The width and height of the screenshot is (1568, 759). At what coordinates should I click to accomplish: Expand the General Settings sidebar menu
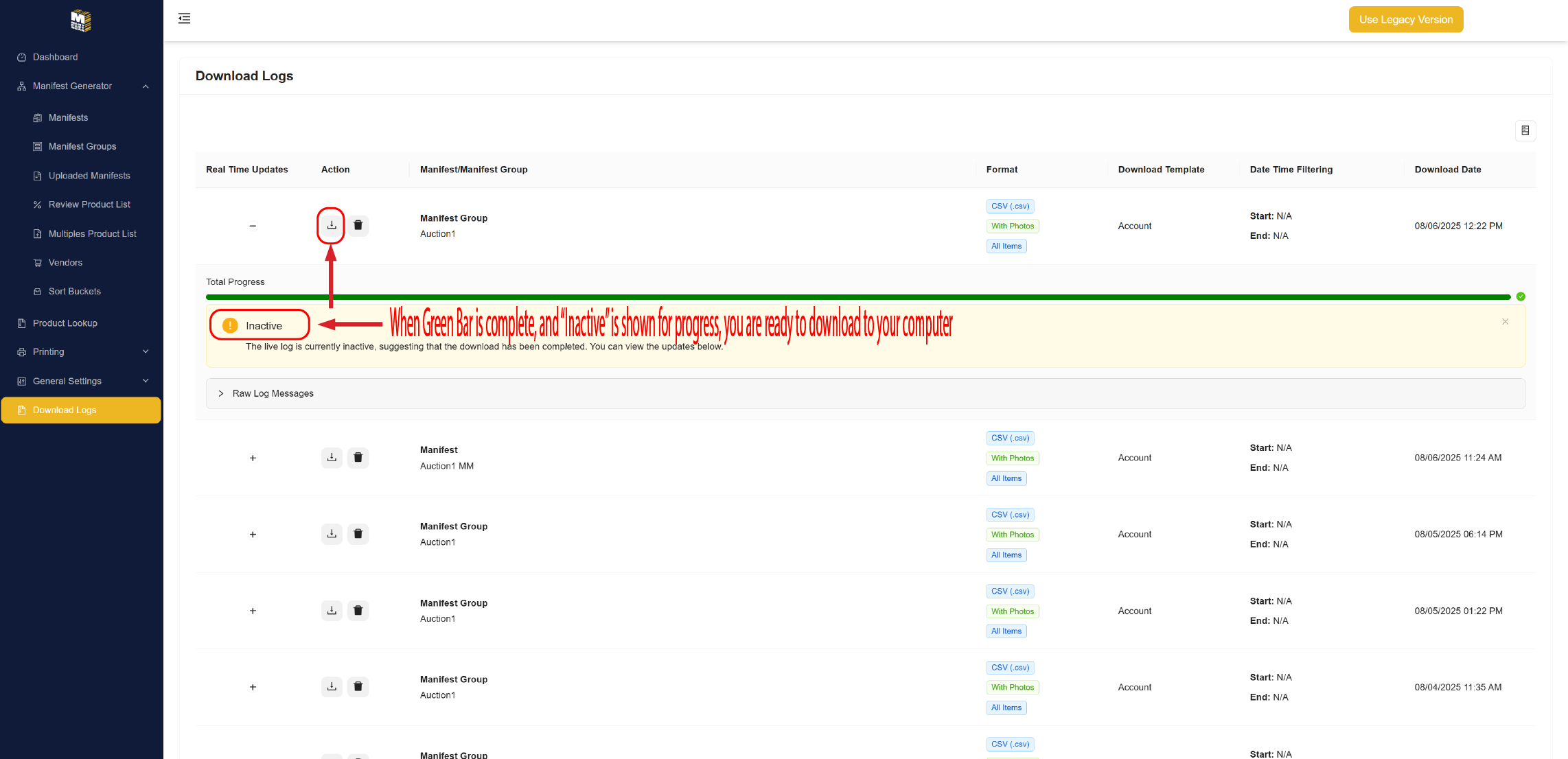coord(145,381)
